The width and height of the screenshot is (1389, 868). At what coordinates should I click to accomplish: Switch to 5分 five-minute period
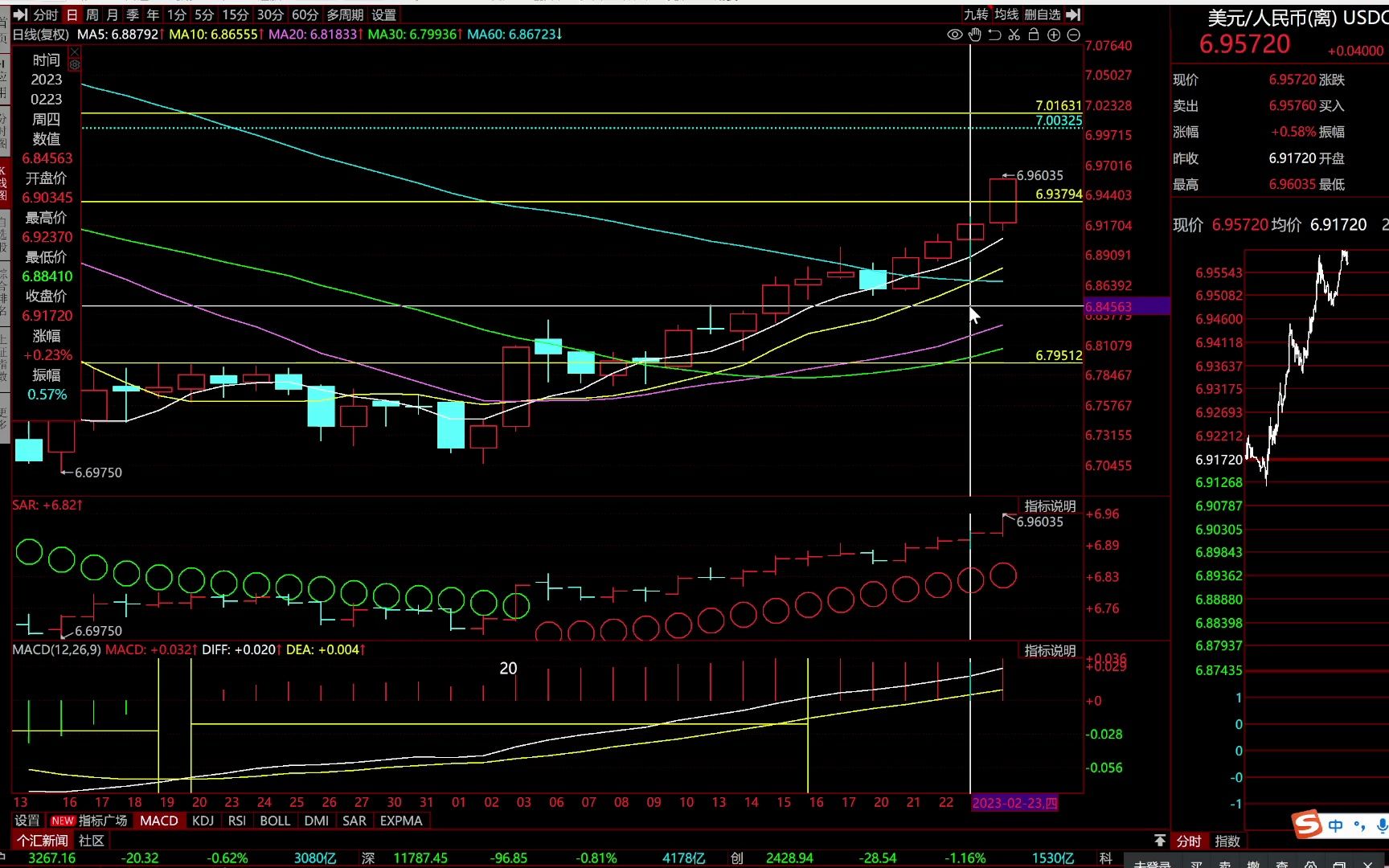point(204,14)
